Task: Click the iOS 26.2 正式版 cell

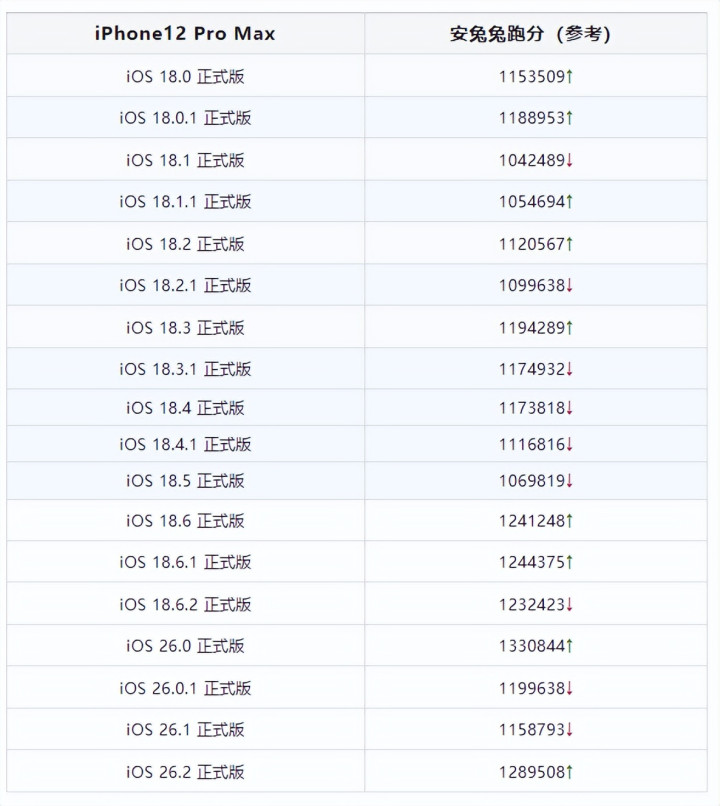Action: click(x=185, y=772)
